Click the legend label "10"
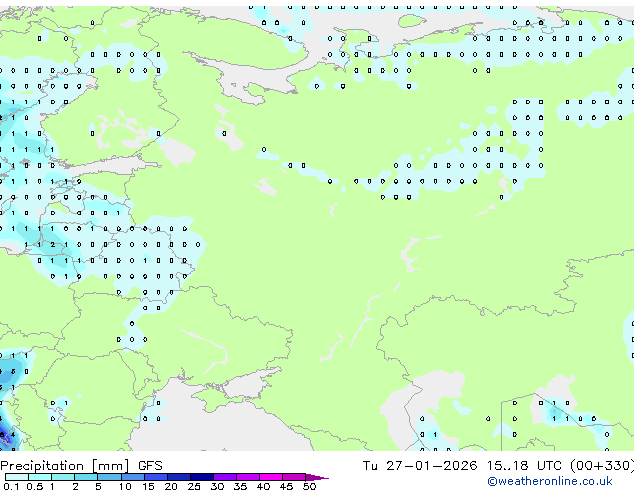 click(x=125, y=486)
